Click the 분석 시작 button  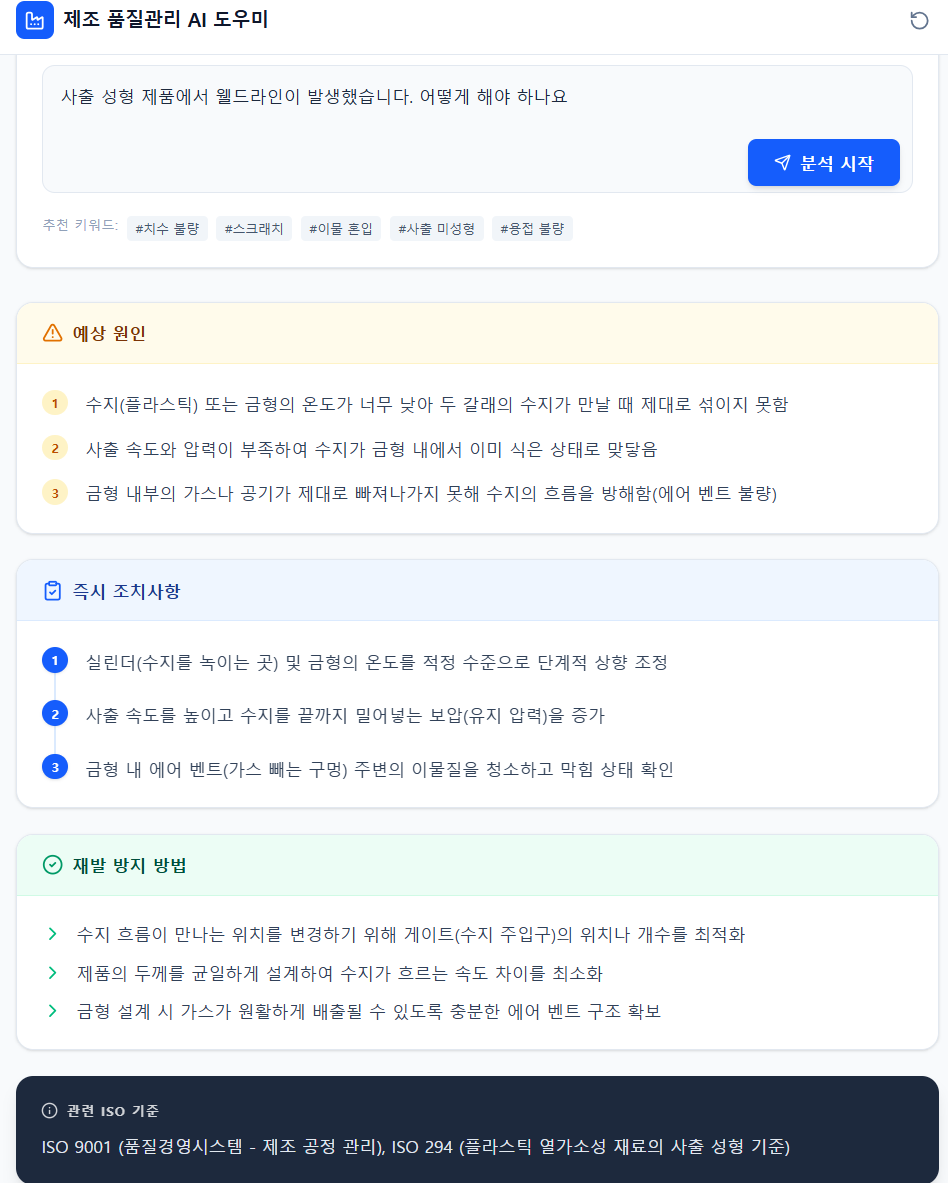(x=824, y=162)
